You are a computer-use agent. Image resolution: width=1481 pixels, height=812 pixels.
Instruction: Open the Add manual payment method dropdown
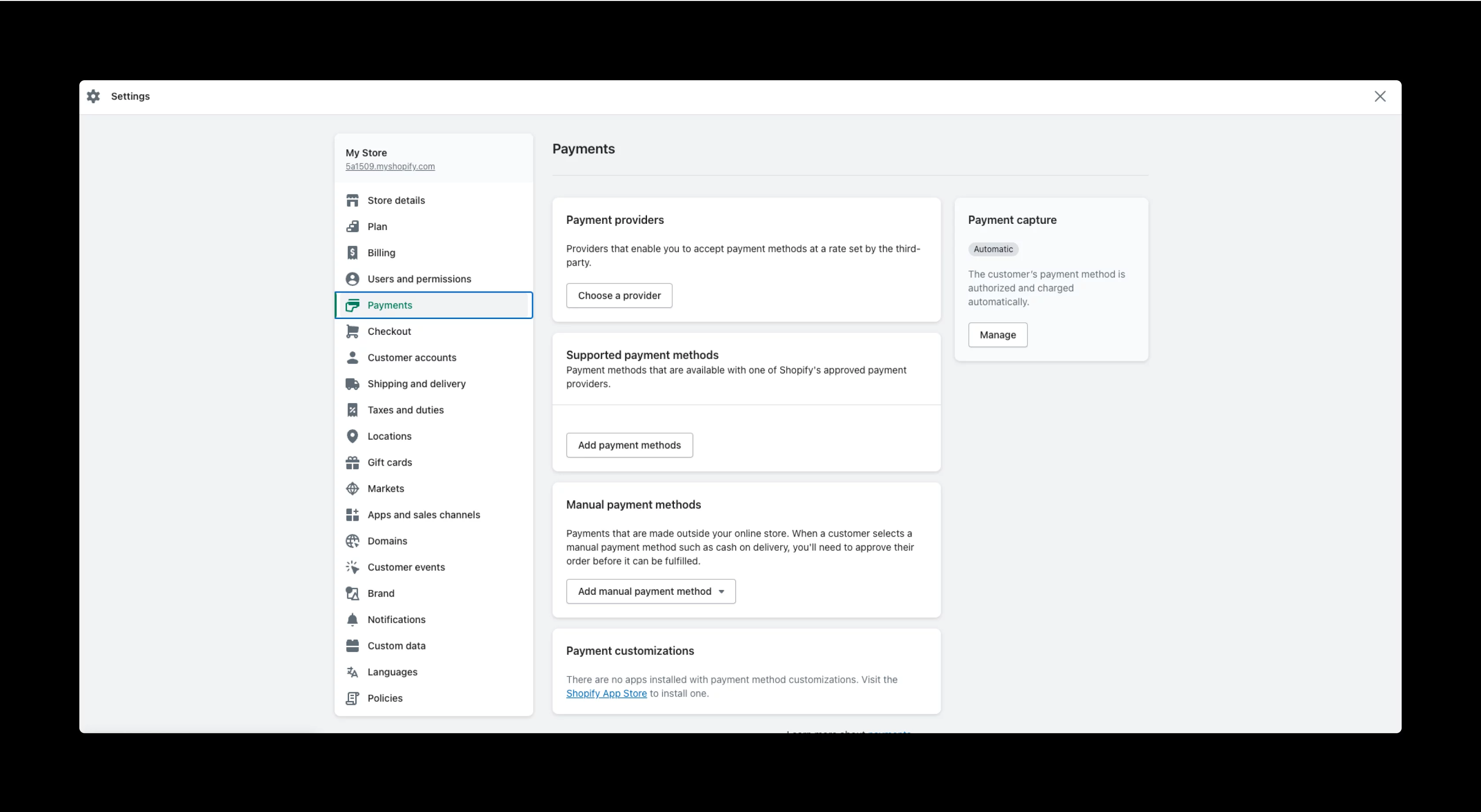tap(650, 591)
